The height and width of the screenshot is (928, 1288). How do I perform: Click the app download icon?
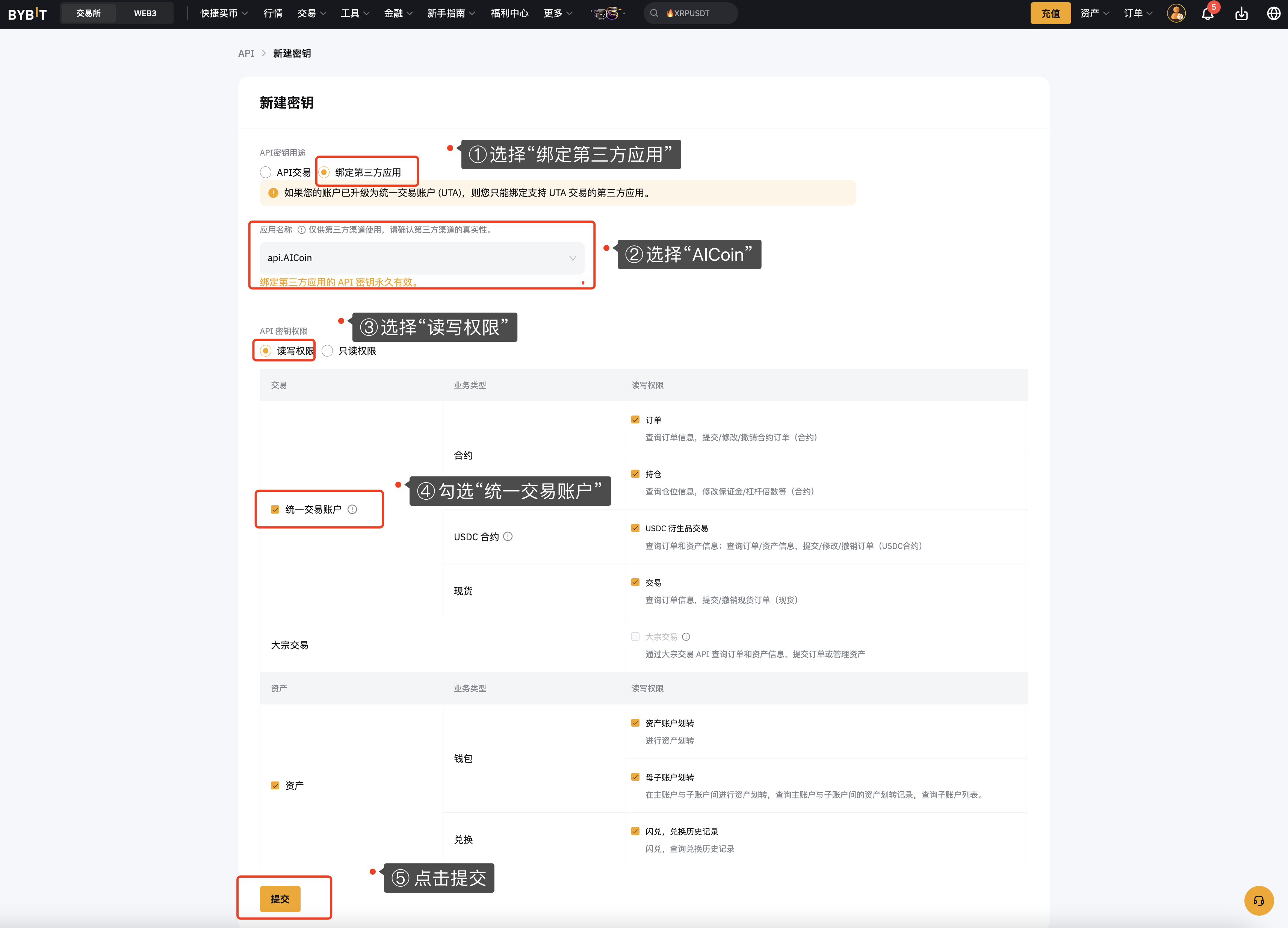coord(1241,13)
